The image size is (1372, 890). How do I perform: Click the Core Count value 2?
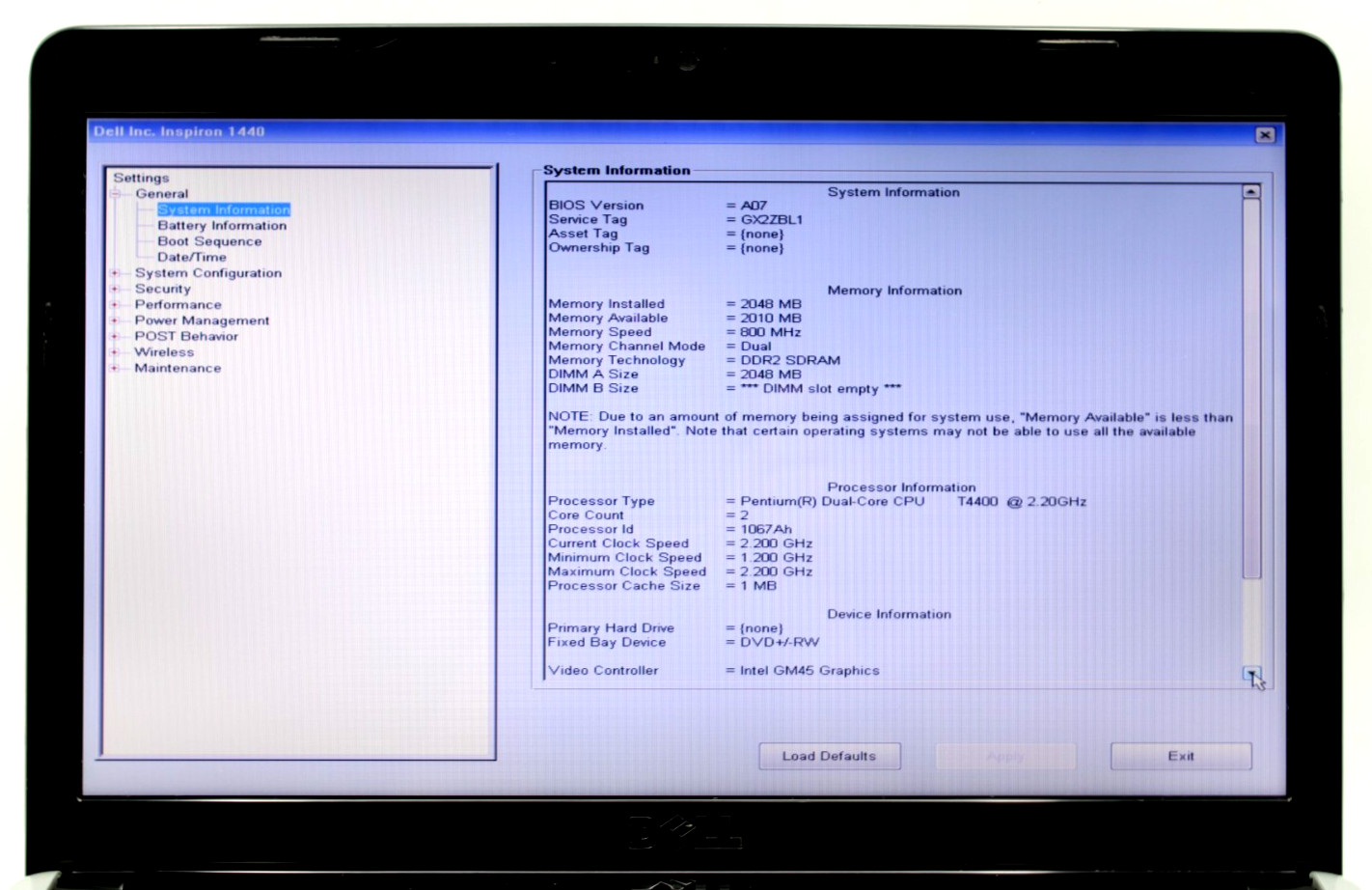click(744, 515)
